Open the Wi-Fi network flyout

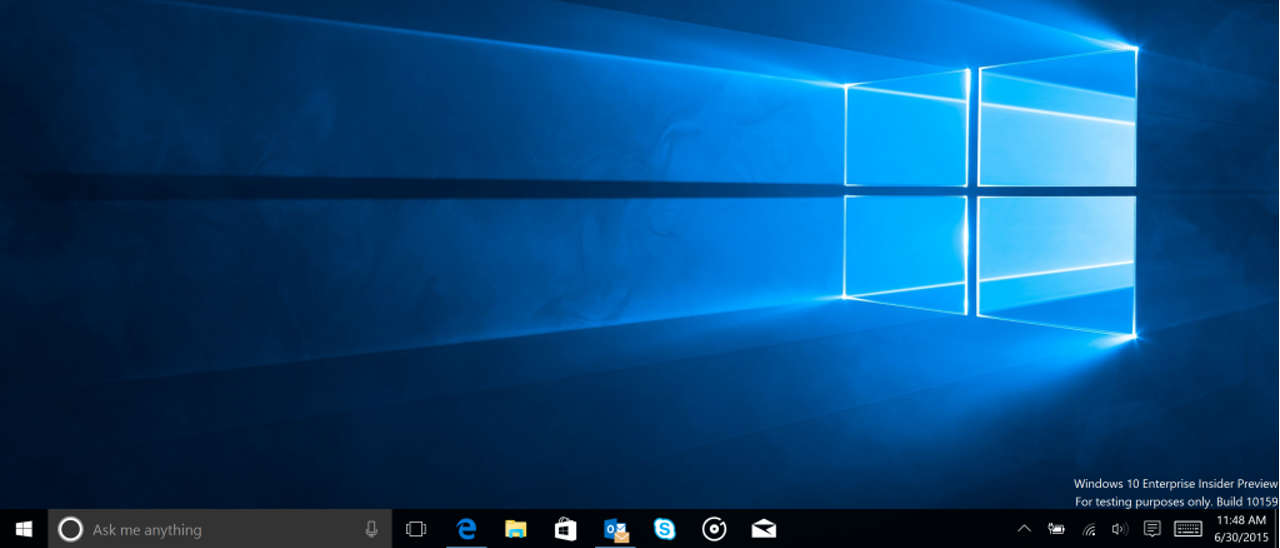click(1089, 529)
